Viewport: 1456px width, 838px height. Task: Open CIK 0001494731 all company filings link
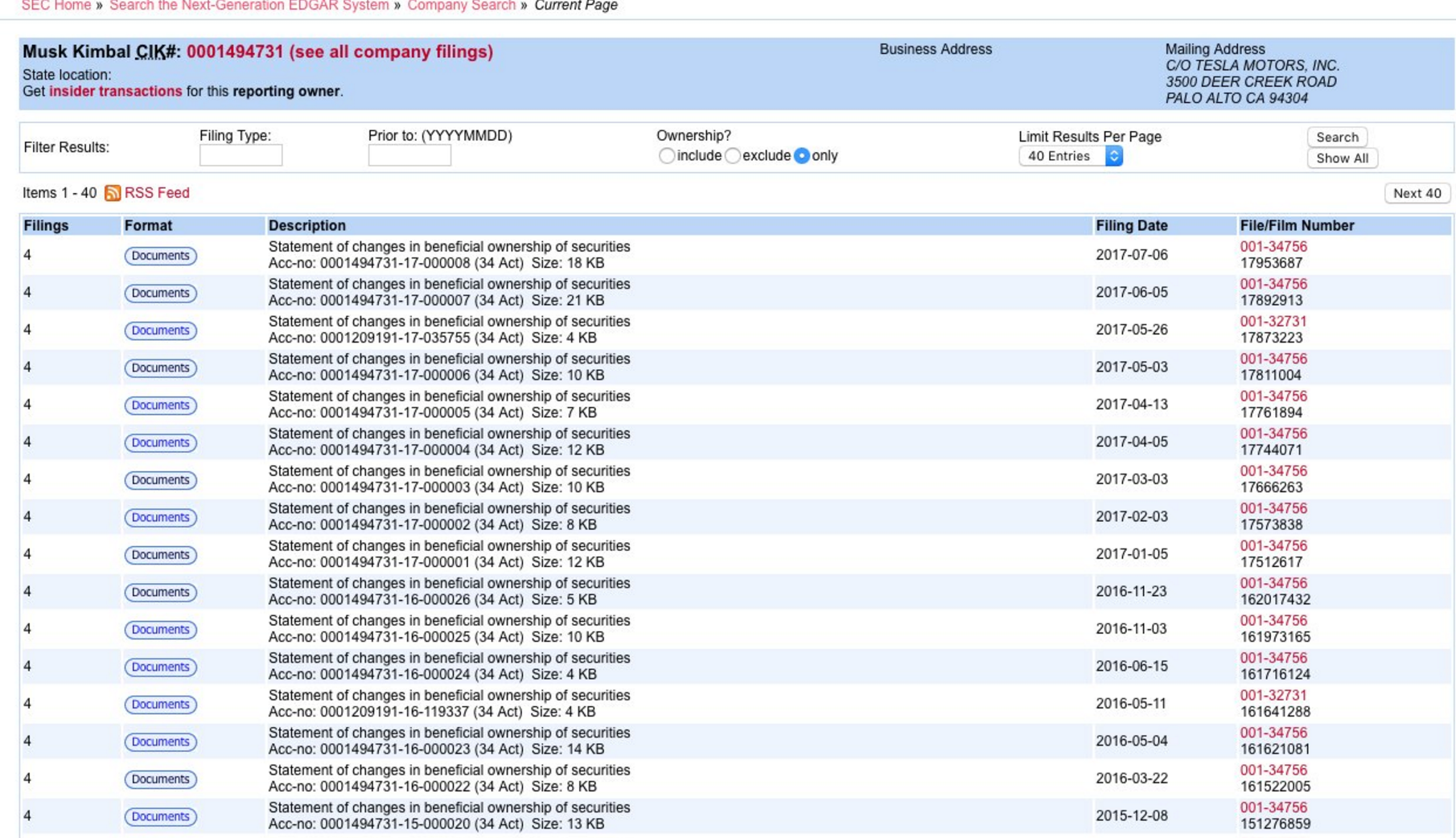click(339, 51)
